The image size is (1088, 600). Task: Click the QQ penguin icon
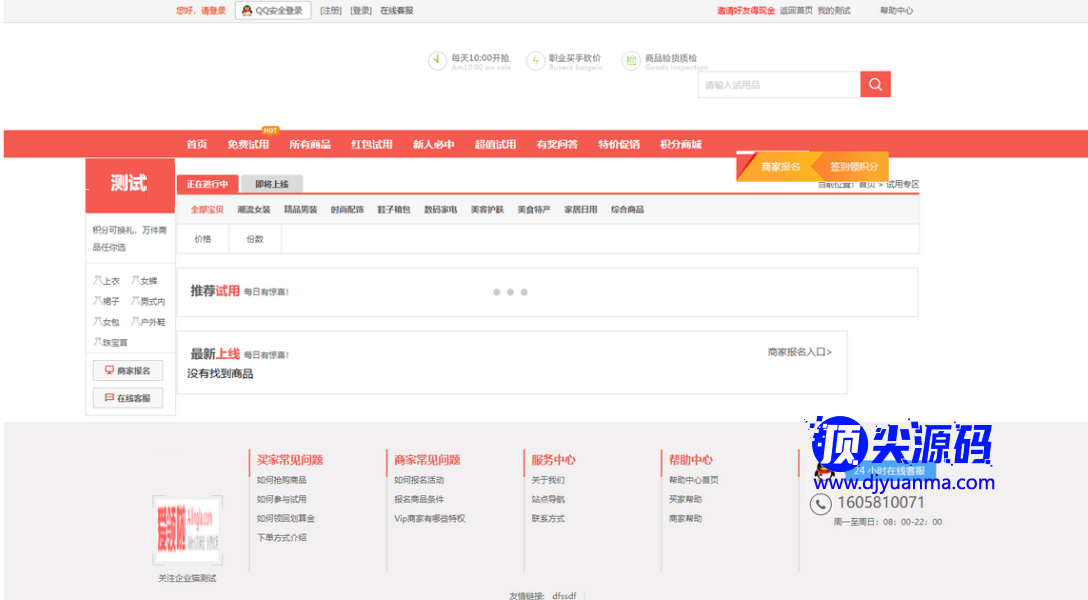[x=247, y=11]
